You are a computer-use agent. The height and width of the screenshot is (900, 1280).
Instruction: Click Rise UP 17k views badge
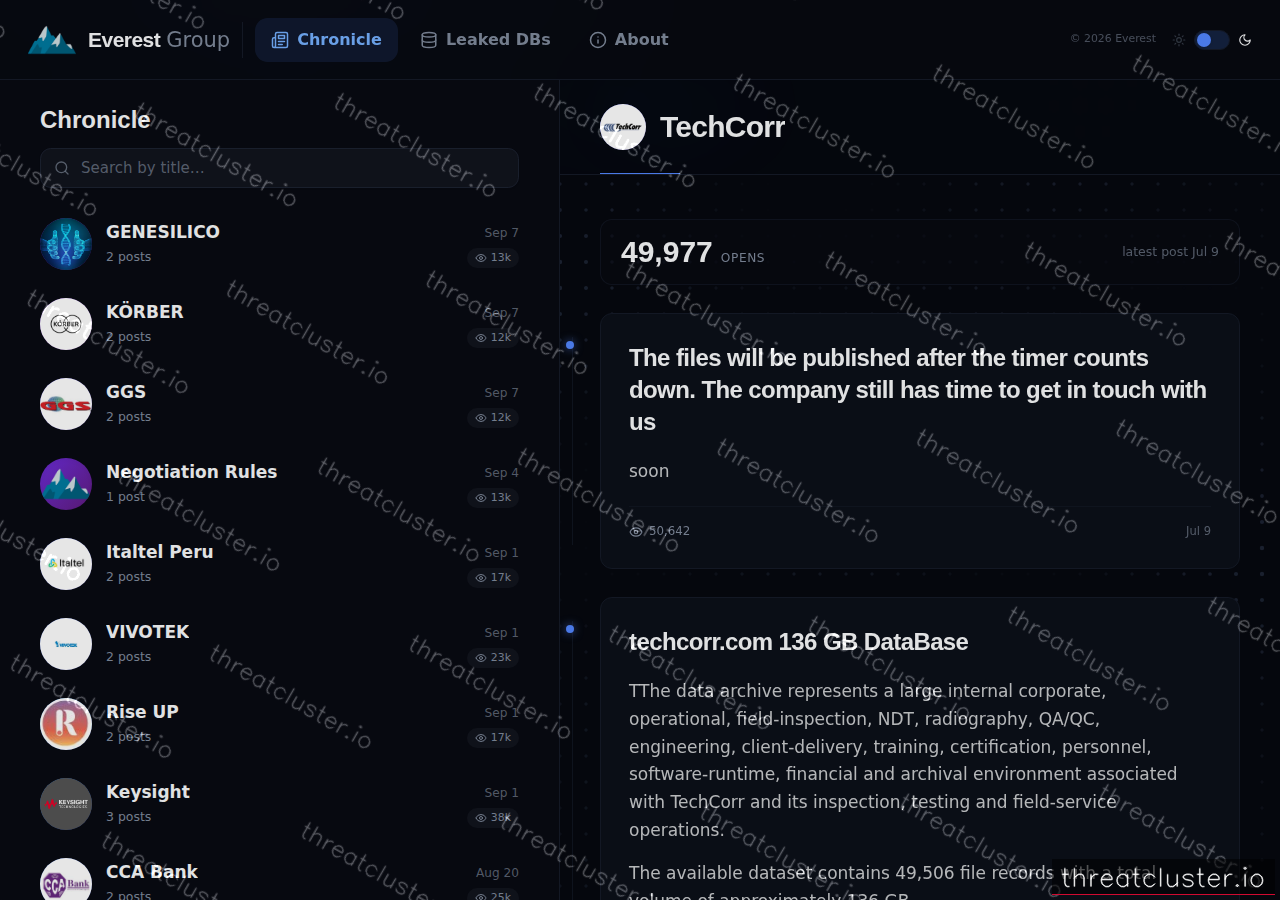coord(493,738)
